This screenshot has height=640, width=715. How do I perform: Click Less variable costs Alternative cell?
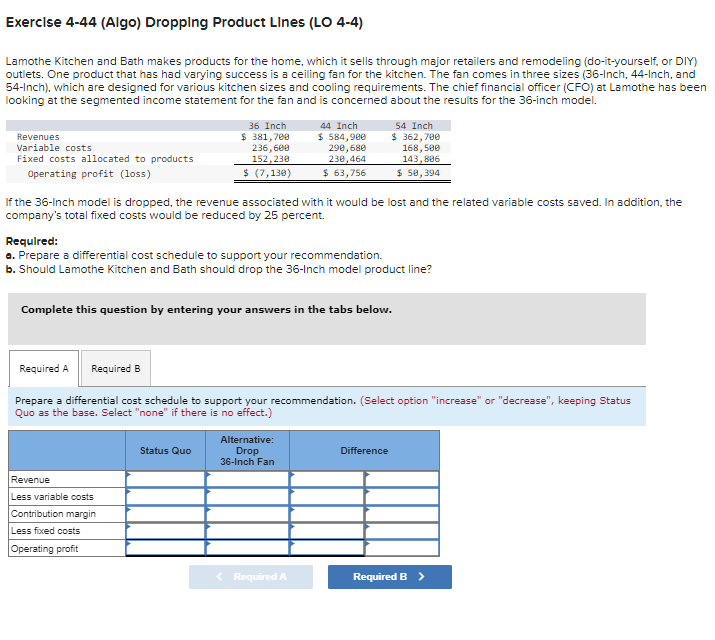coord(247,496)
